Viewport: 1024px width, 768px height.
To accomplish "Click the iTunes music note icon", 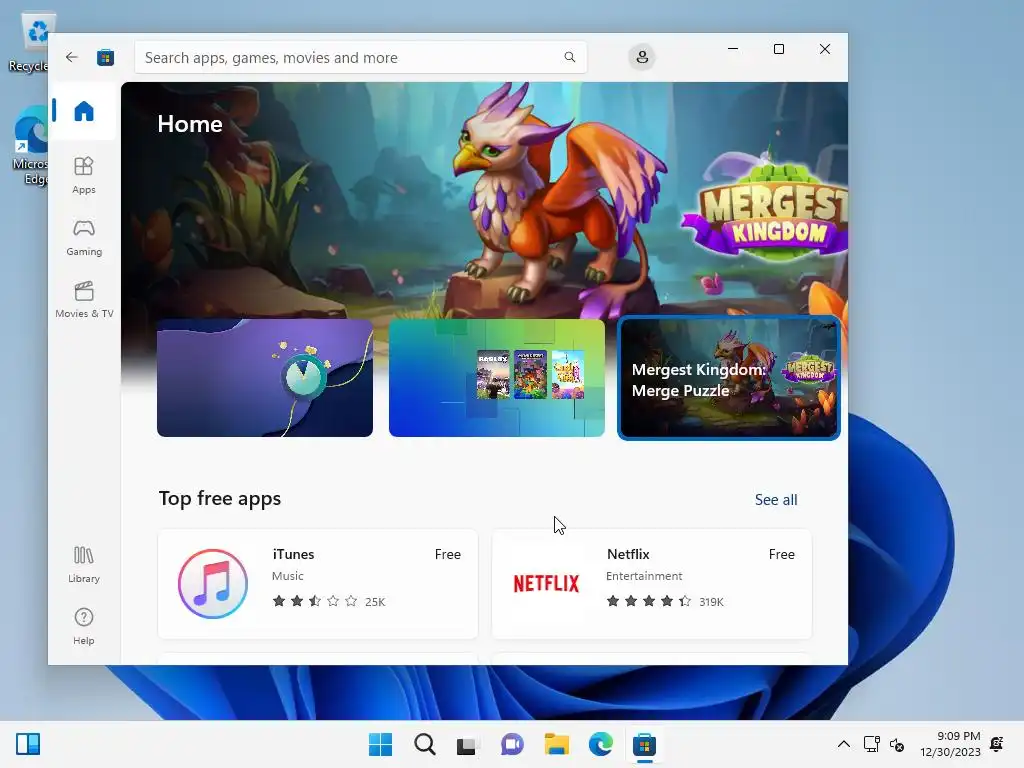I will pyautogui.click(x=213, y=584).
